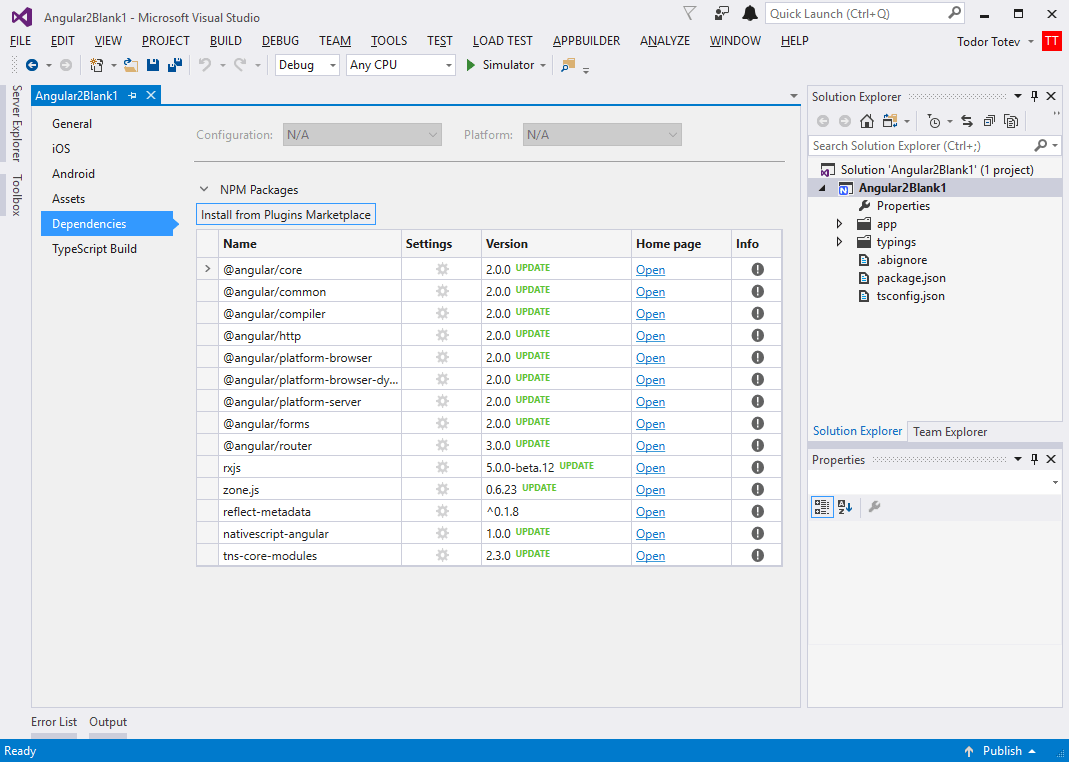This screenshot has height=762, width=1069.
Task: Click the Quick Launch search box
Action: [864, 14]
